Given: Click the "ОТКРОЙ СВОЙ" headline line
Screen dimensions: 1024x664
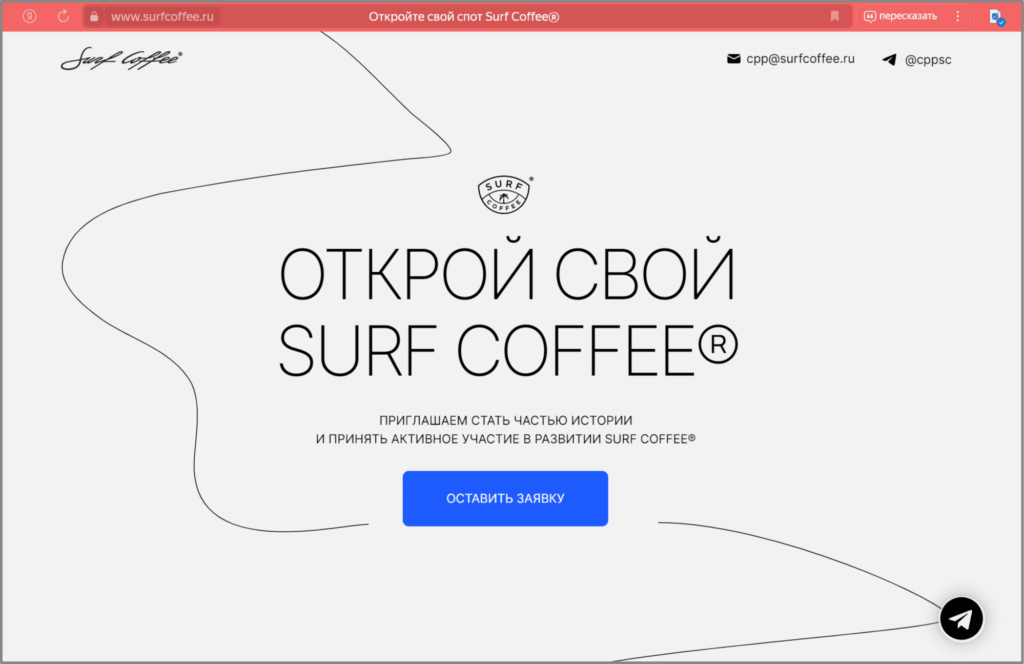Looking at the screenshot, I should click(507, 274).
